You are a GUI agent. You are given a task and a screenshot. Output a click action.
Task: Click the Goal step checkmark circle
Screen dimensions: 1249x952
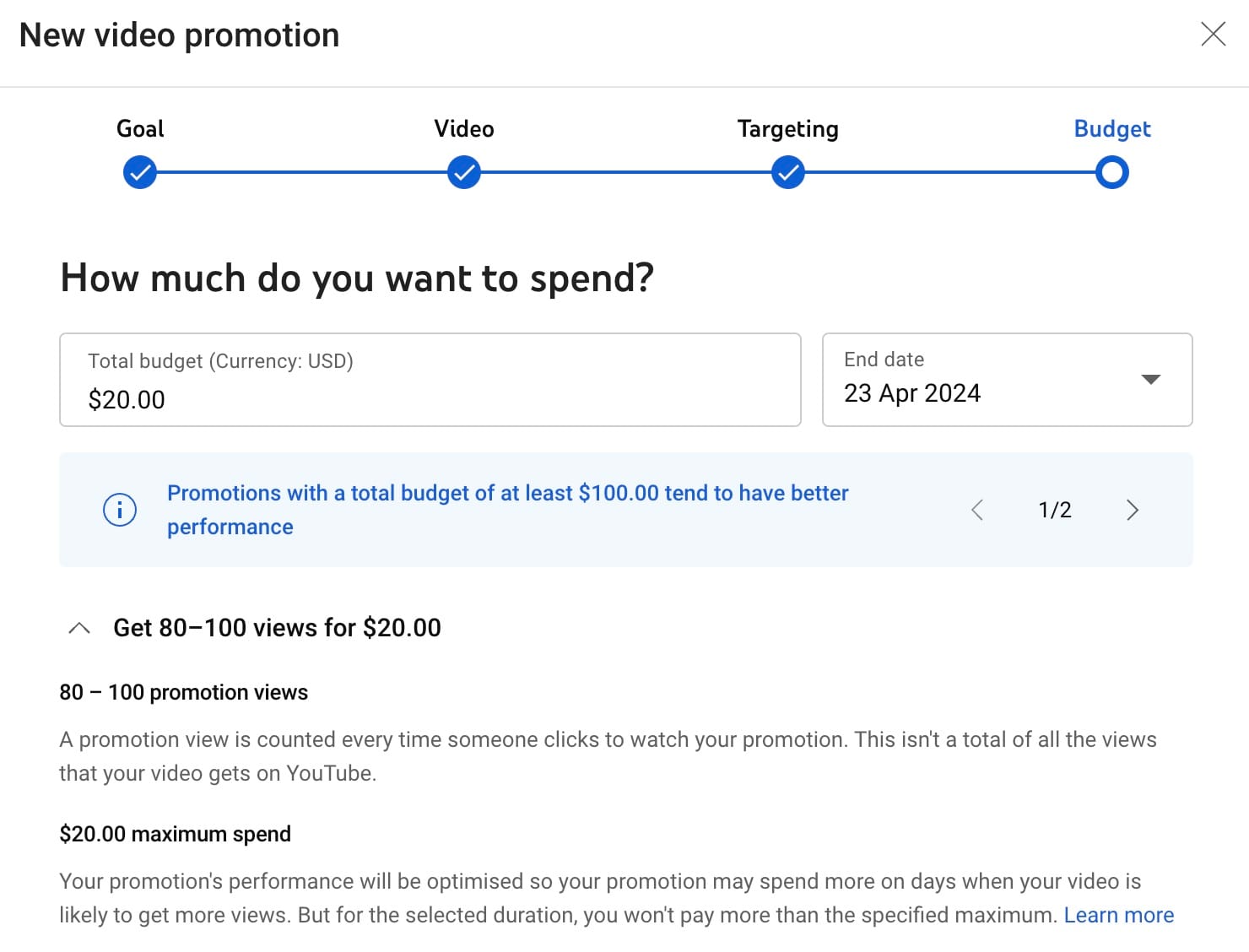tap(140, 171)
